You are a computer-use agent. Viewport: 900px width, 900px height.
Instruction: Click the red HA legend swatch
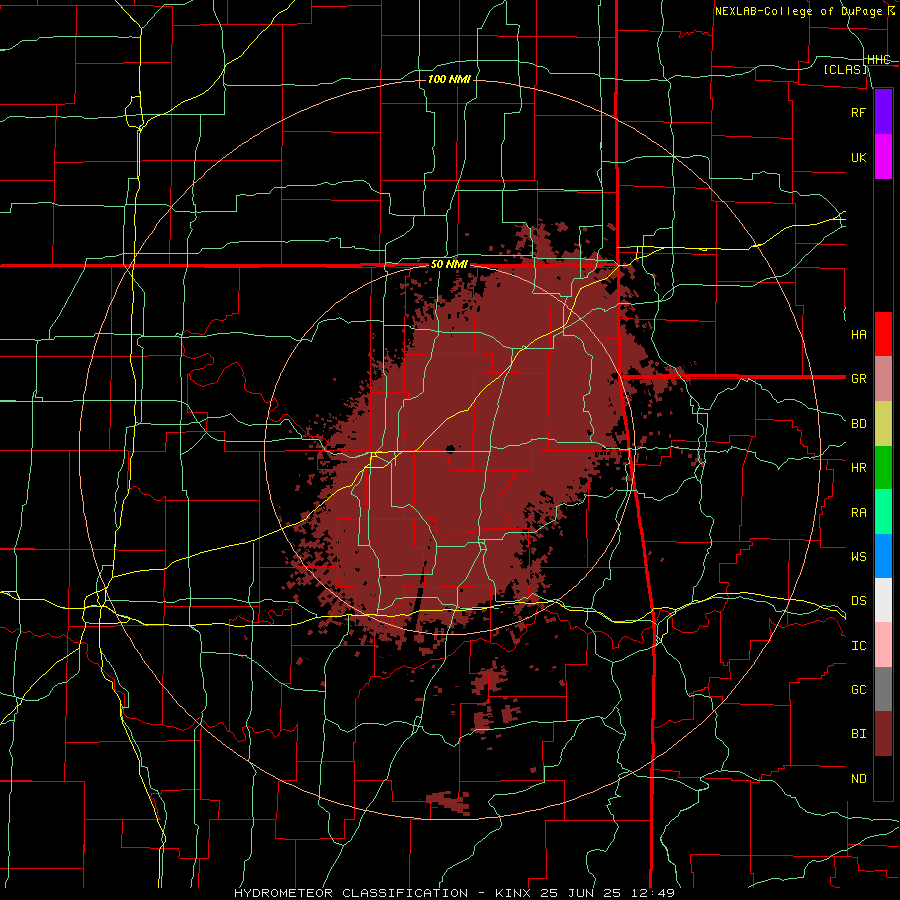[x=883, y=334]
